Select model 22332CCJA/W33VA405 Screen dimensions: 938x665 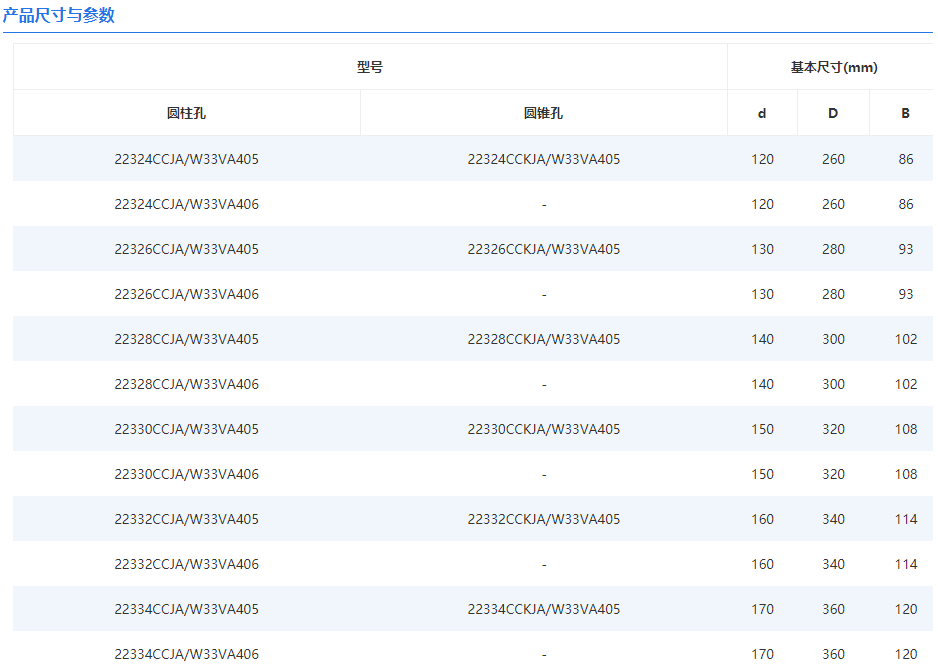(186, 519)
